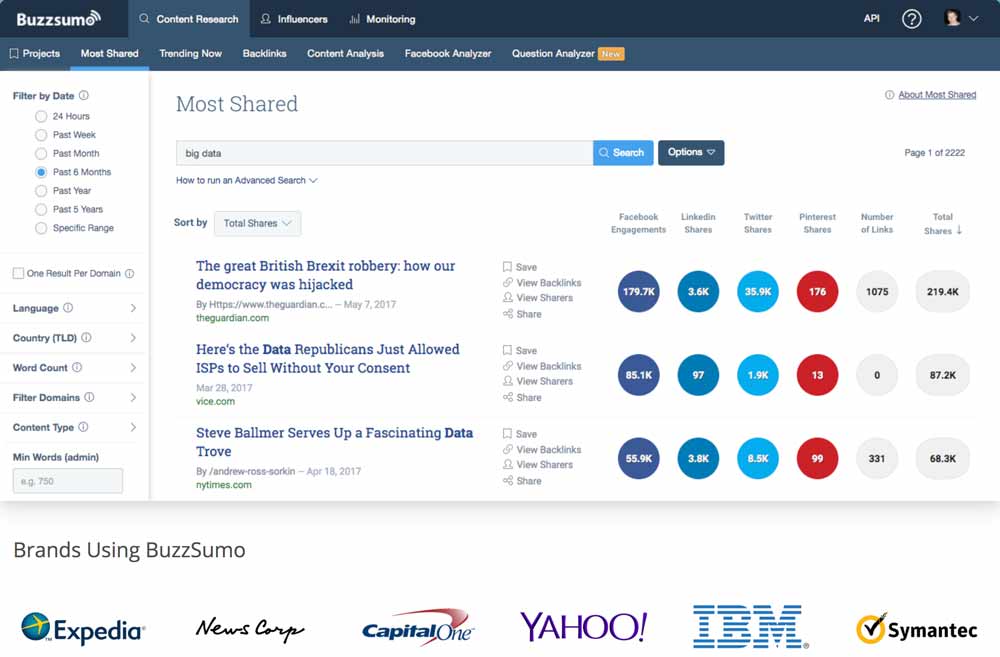The height and width of the screenshot is (657, 1000).
Task: Open the Total Shares sort dropdown
Action: [x=258, y=223]
